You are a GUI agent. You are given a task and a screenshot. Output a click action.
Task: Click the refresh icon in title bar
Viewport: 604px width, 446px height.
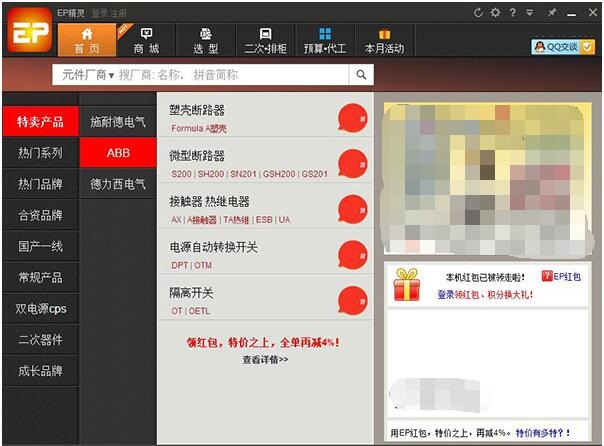coord(479,13)
